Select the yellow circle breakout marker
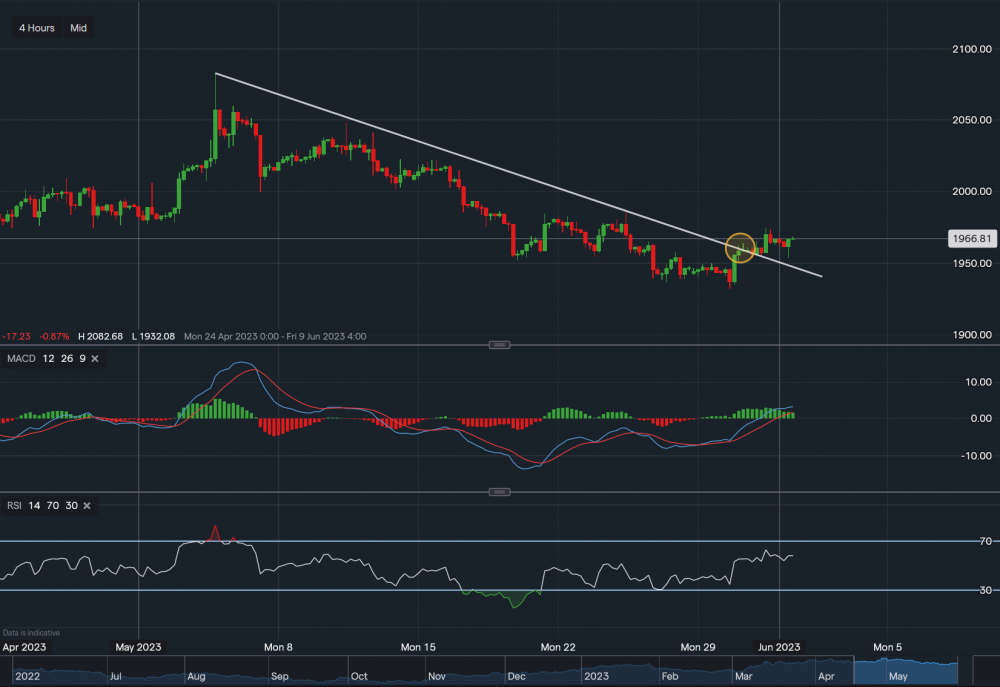Screen dimensions: 1000x687 click(740, 247)
